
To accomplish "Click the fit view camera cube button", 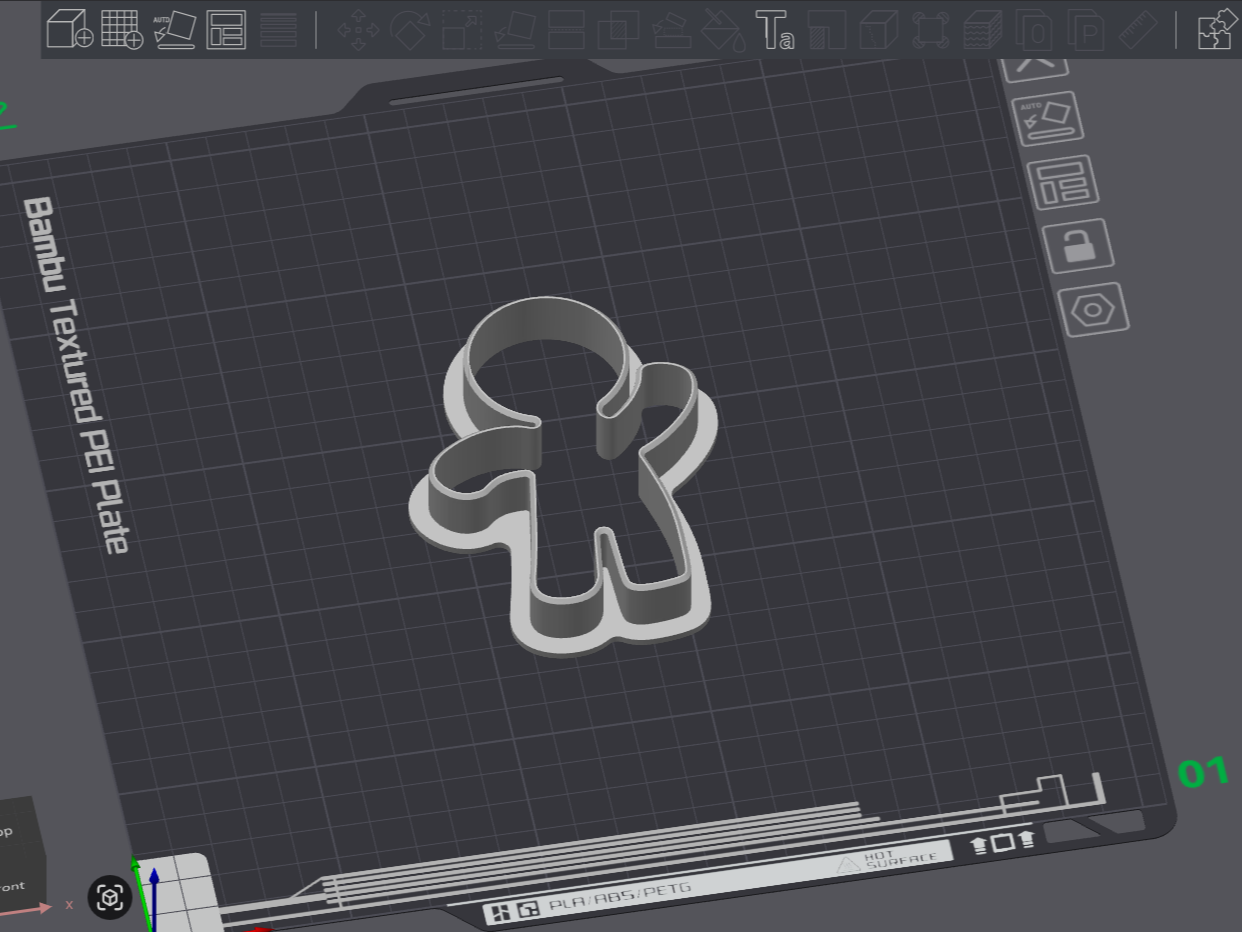I will pyautogui.click(x=110, y=897).
